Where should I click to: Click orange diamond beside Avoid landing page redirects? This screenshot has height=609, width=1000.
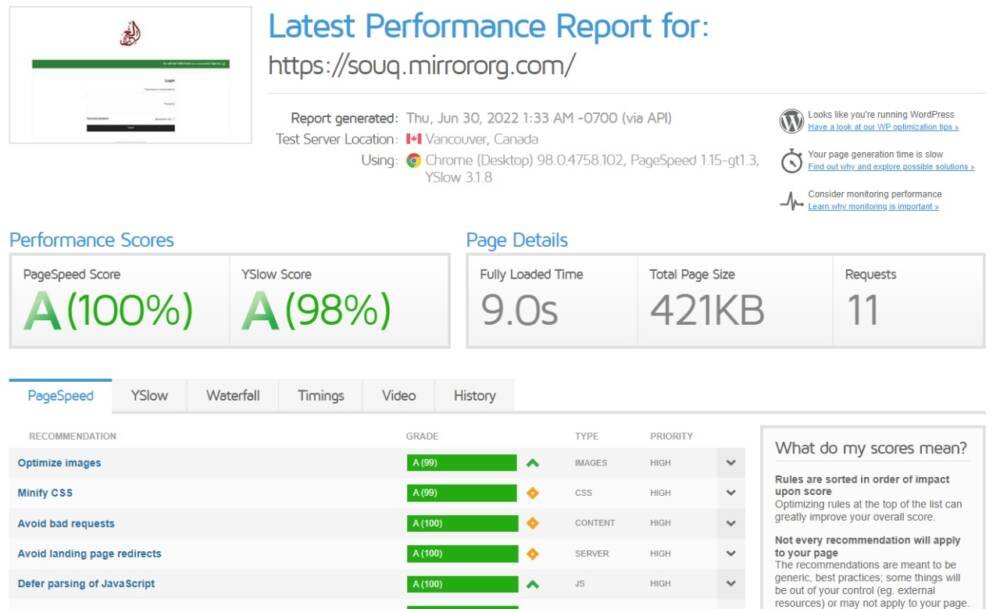pyautogui.click(x=533, y=553)
